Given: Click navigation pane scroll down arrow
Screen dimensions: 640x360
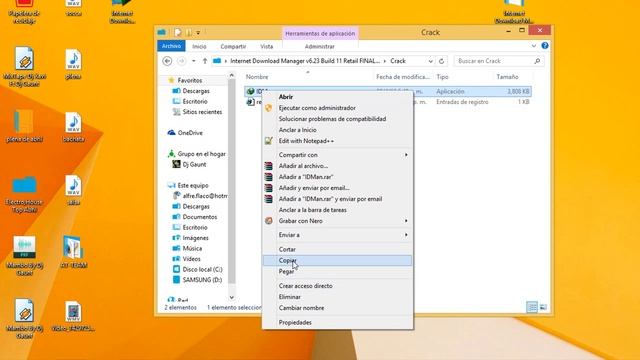Looking at the screenshot, I should [x=231, y=298].
